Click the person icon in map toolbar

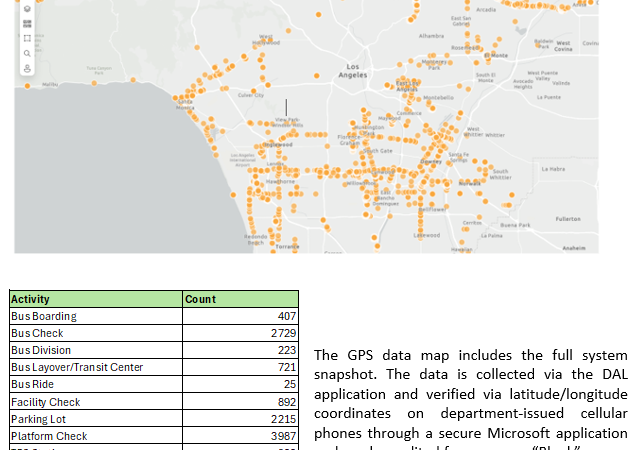point(27,68)
